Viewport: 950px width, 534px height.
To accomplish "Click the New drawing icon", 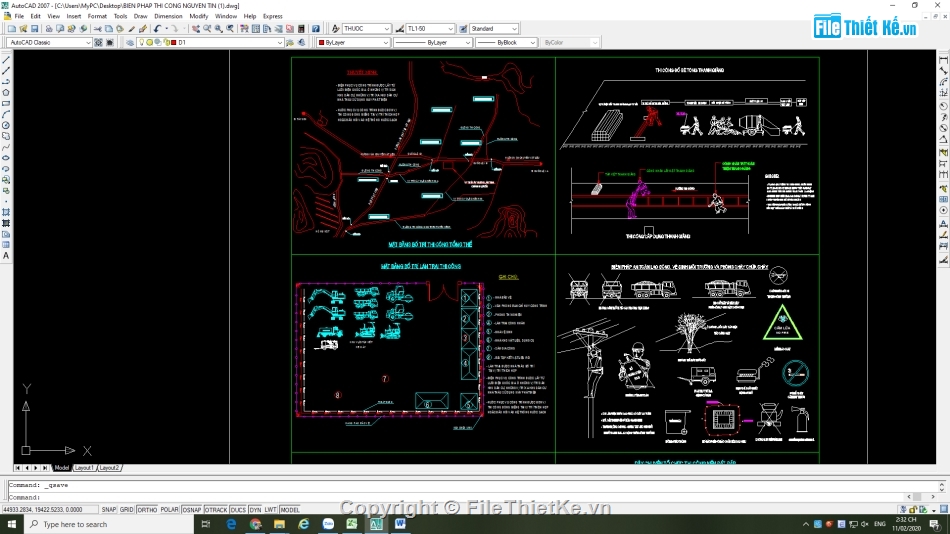I will (x=12, y=28).
